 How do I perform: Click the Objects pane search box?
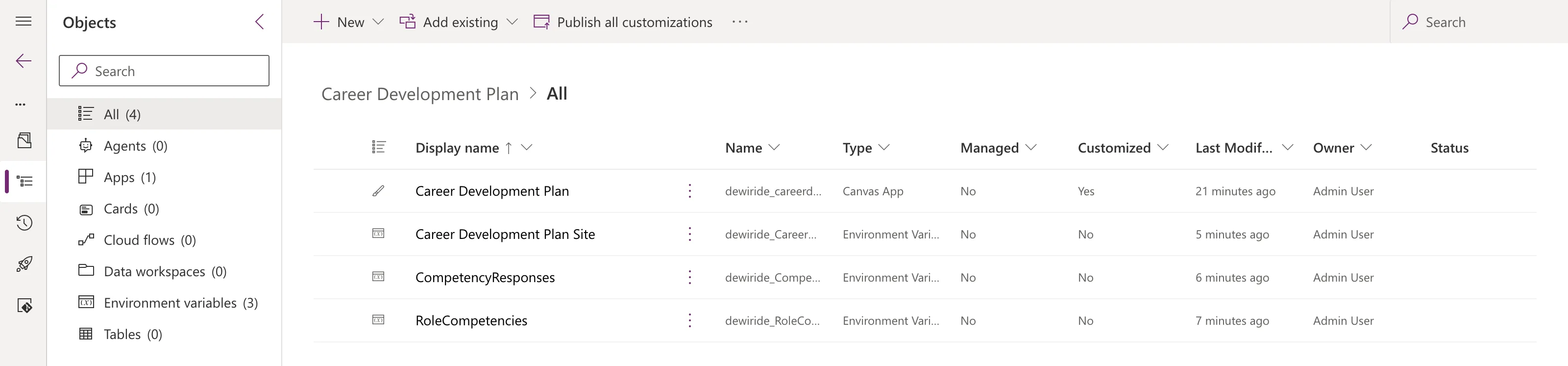(x=164, y=71)
